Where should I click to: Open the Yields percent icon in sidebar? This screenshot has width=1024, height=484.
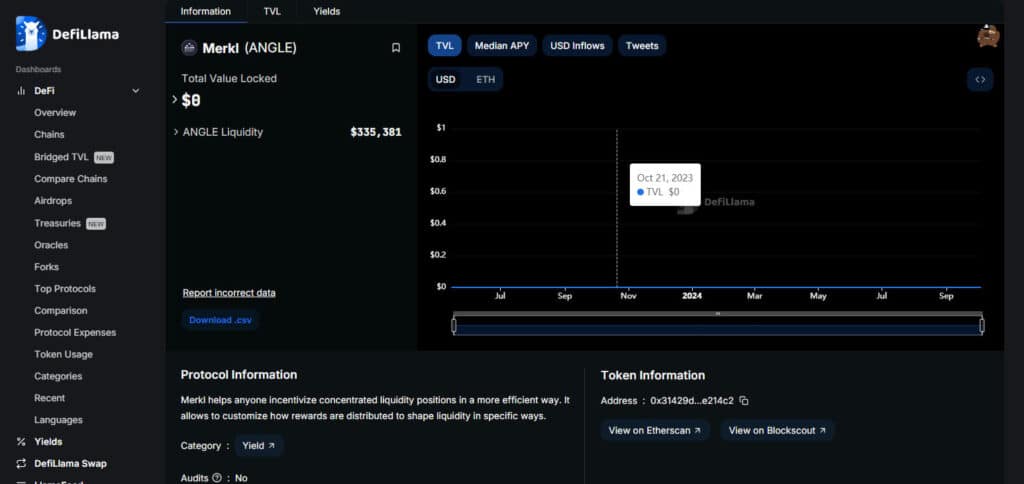pyautogui.click(x=21, y=442)
